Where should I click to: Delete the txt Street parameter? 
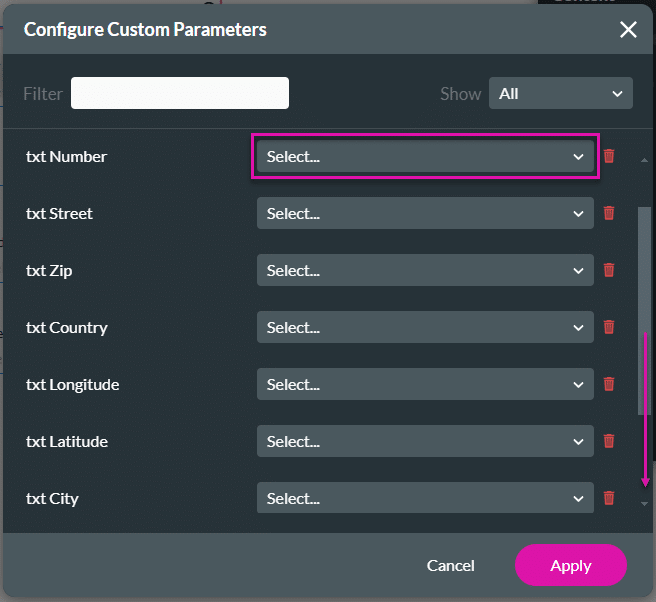point(609,213)
